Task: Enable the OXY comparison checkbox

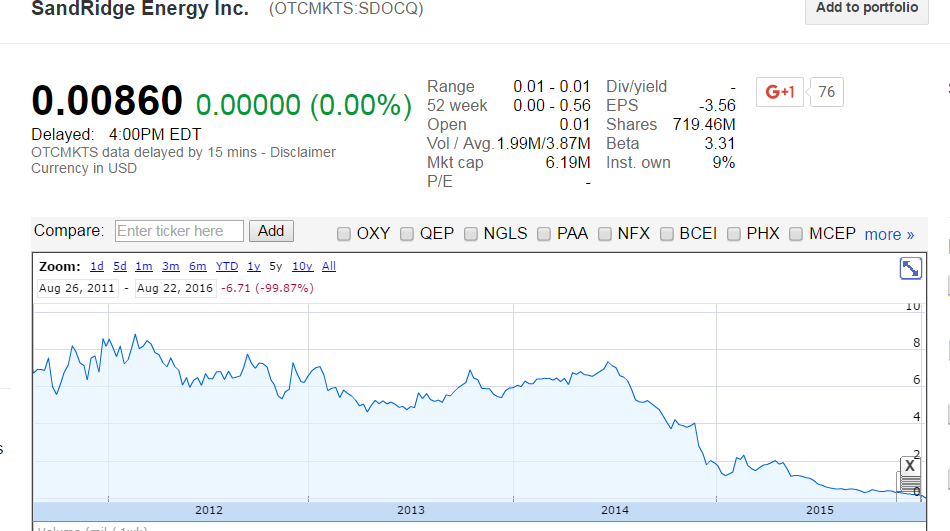Action: coord(343,234)
